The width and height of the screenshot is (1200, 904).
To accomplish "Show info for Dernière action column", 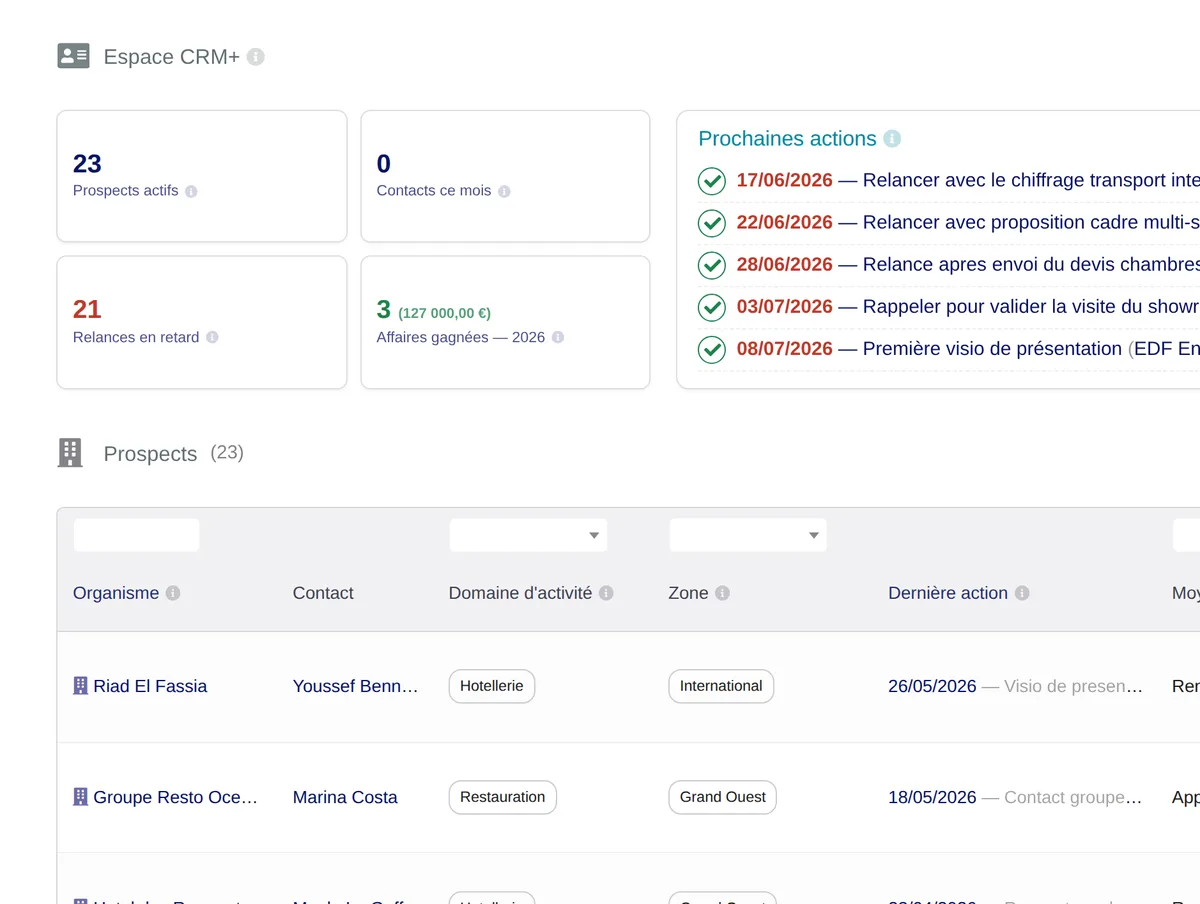I will (1022, 593).
